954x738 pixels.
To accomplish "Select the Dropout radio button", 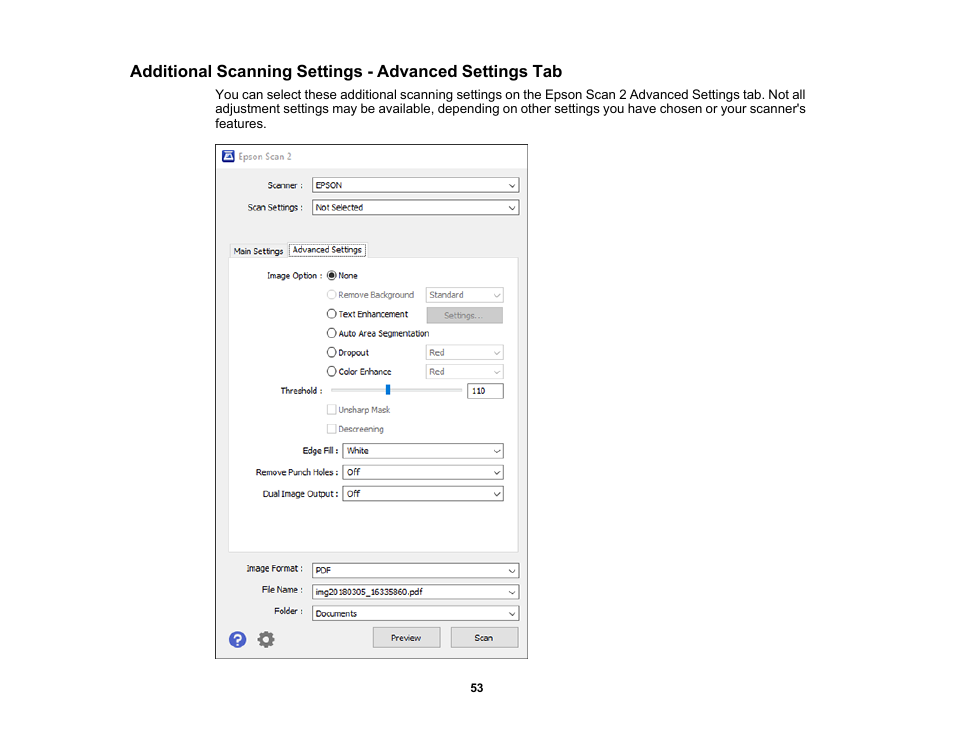I will pos(332,352).
